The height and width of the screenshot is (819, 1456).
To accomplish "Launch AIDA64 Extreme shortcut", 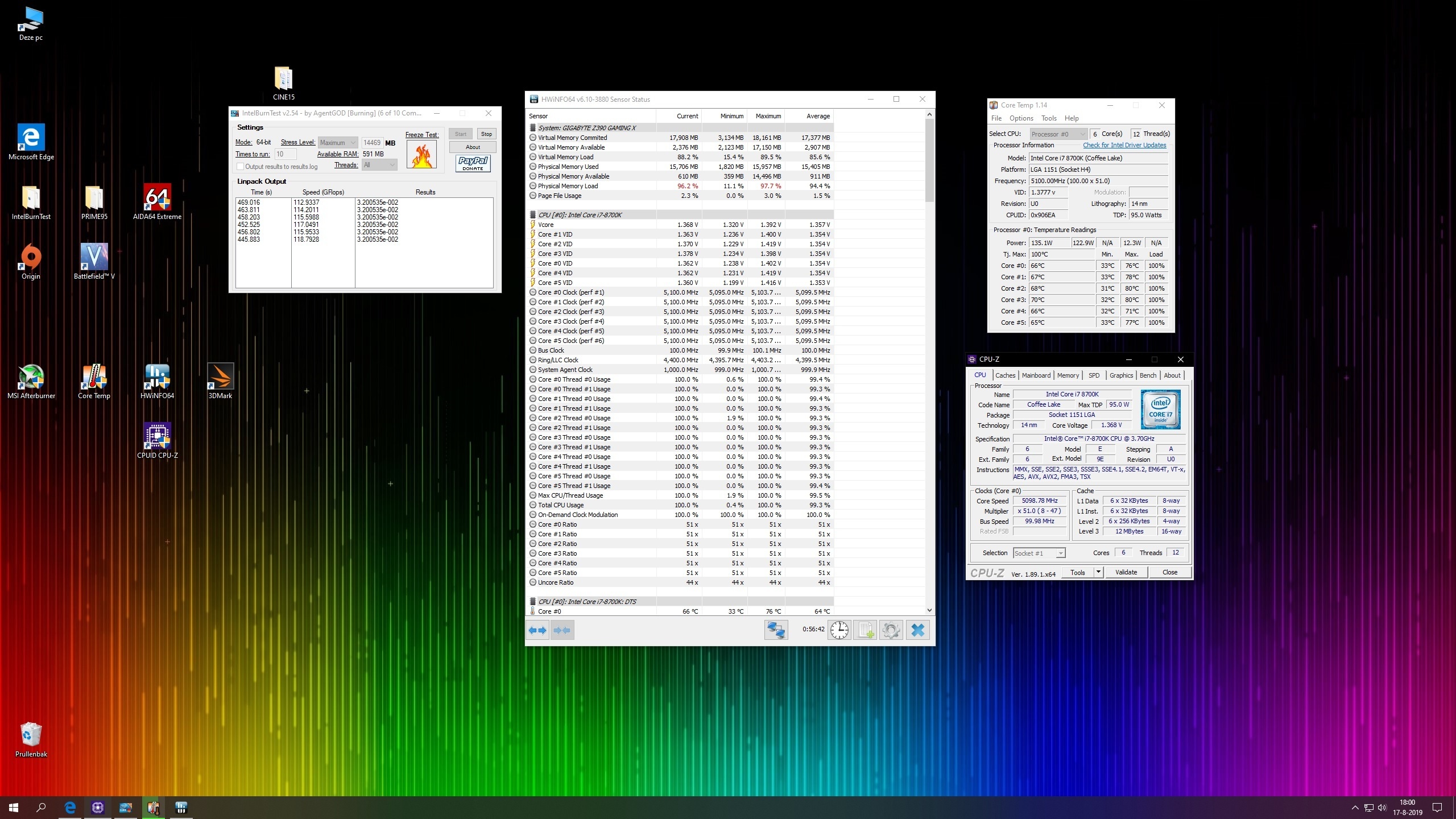I will [x=157, y=202].
